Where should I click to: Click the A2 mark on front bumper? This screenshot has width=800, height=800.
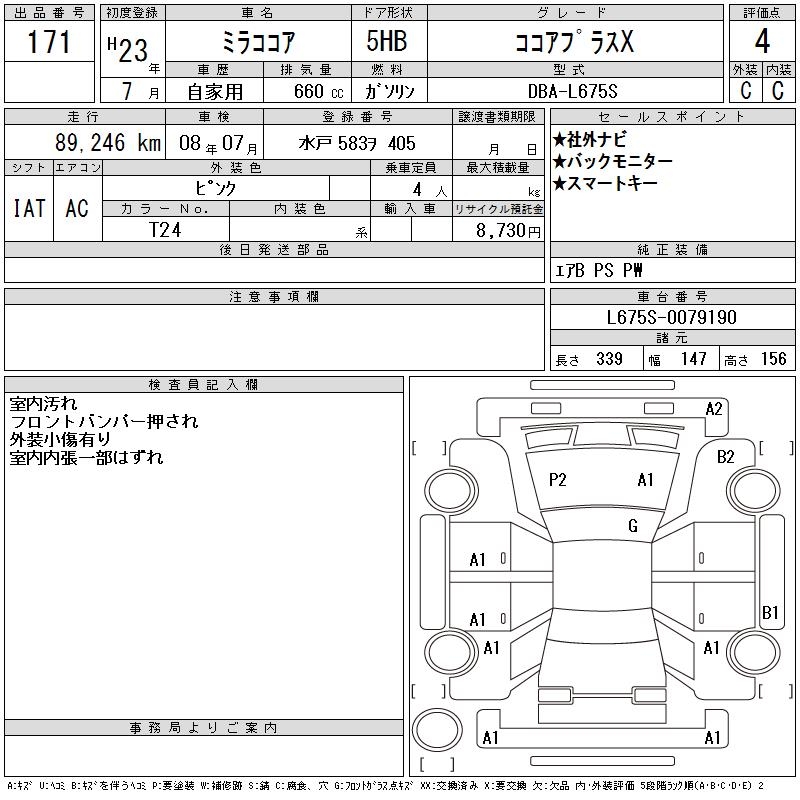(x=714, y=409)
